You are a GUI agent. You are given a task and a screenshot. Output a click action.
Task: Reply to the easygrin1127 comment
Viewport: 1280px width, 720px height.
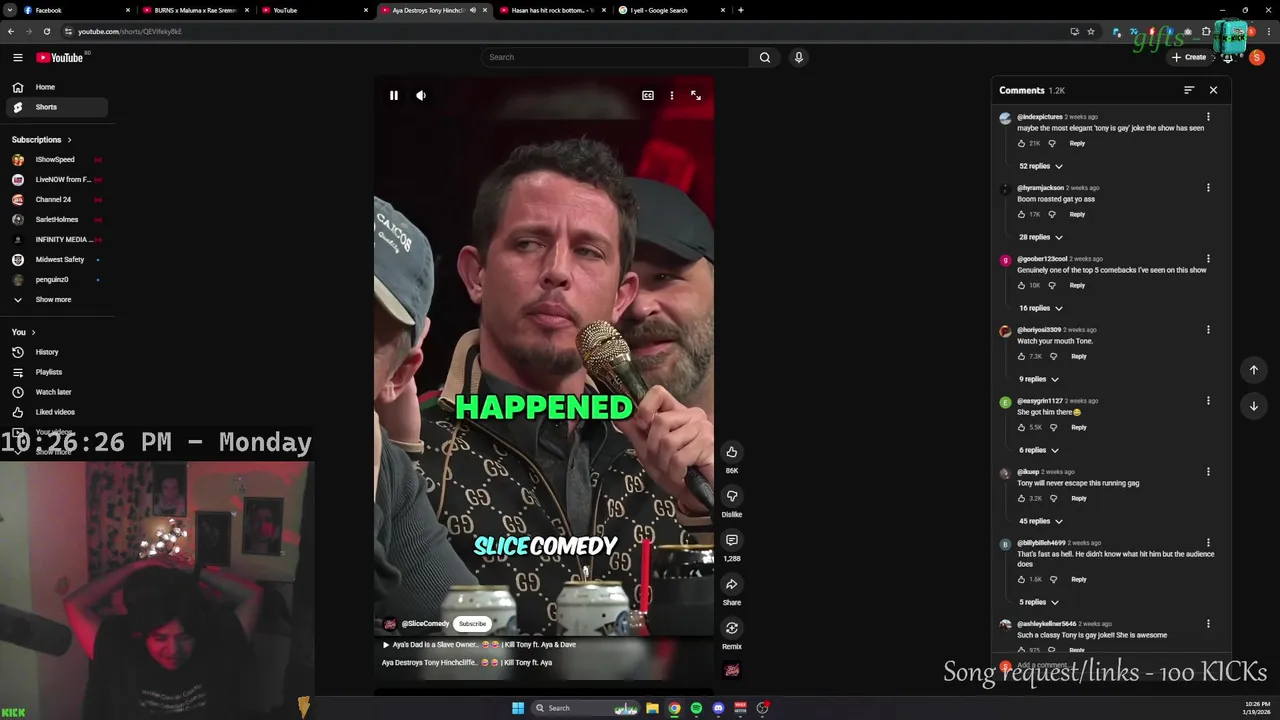(1079, 427)
